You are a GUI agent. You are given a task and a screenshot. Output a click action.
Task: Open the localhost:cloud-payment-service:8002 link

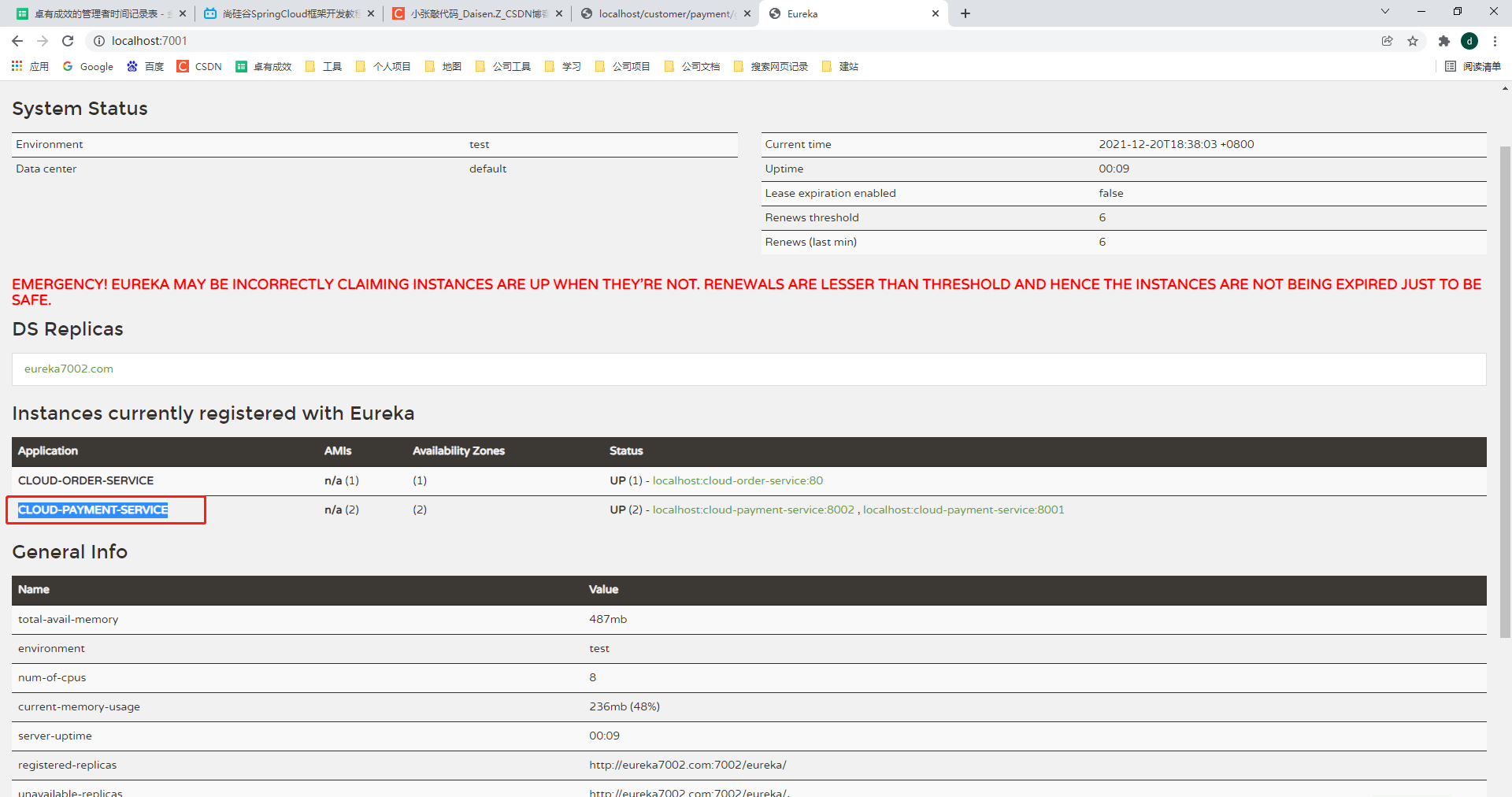click(754, 510)
